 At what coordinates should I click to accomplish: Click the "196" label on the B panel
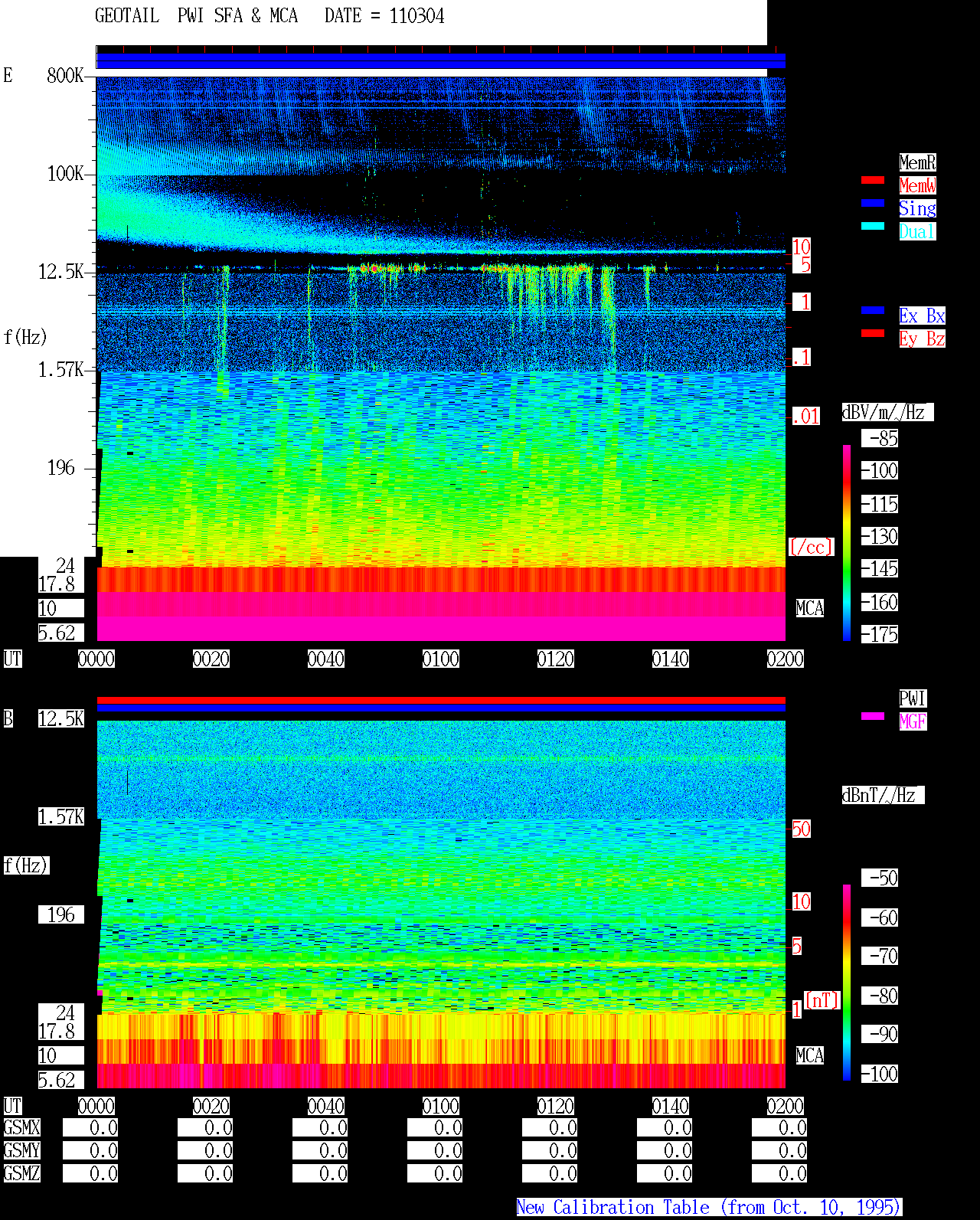click(61, 914)
